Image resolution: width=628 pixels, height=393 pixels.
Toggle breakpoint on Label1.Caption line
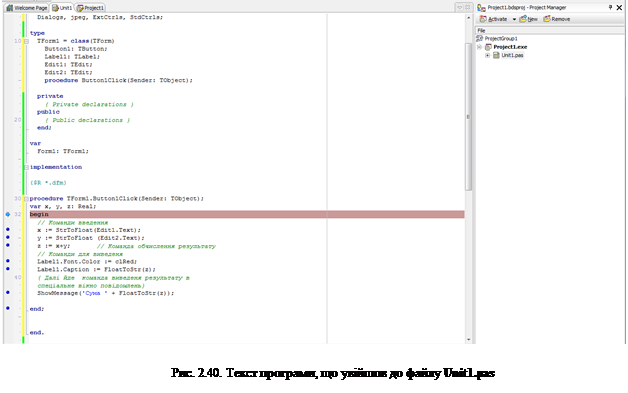[8, 268]
